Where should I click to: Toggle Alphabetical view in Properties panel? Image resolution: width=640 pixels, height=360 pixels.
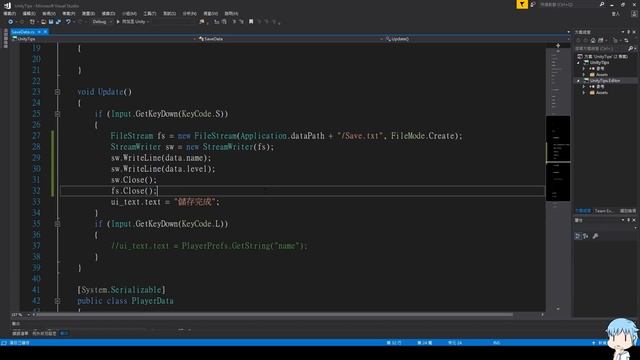tap(586, 236)
